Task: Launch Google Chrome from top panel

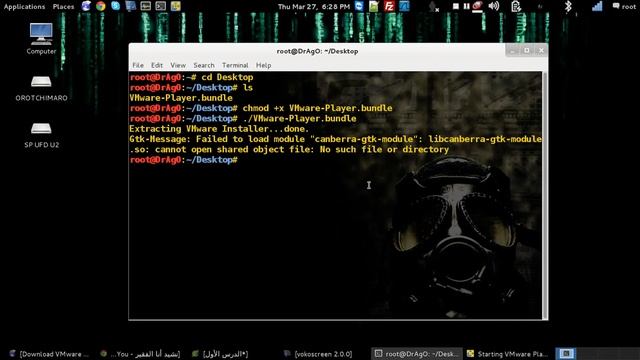Action: coord(101,6)
